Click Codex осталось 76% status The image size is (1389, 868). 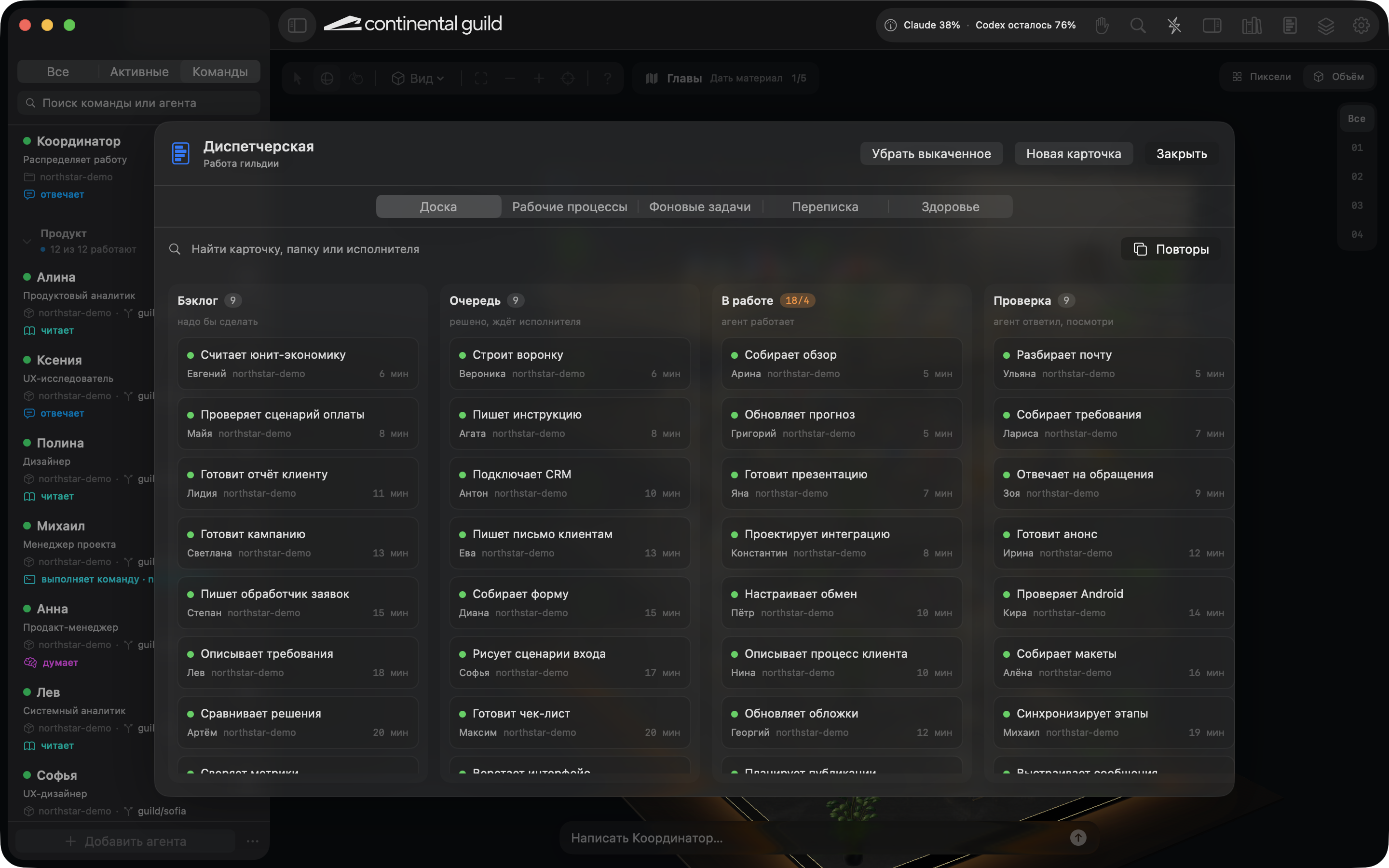1025,25
